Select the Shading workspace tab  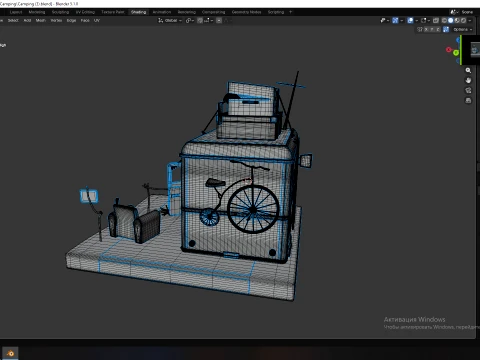[x=138, y=12]
